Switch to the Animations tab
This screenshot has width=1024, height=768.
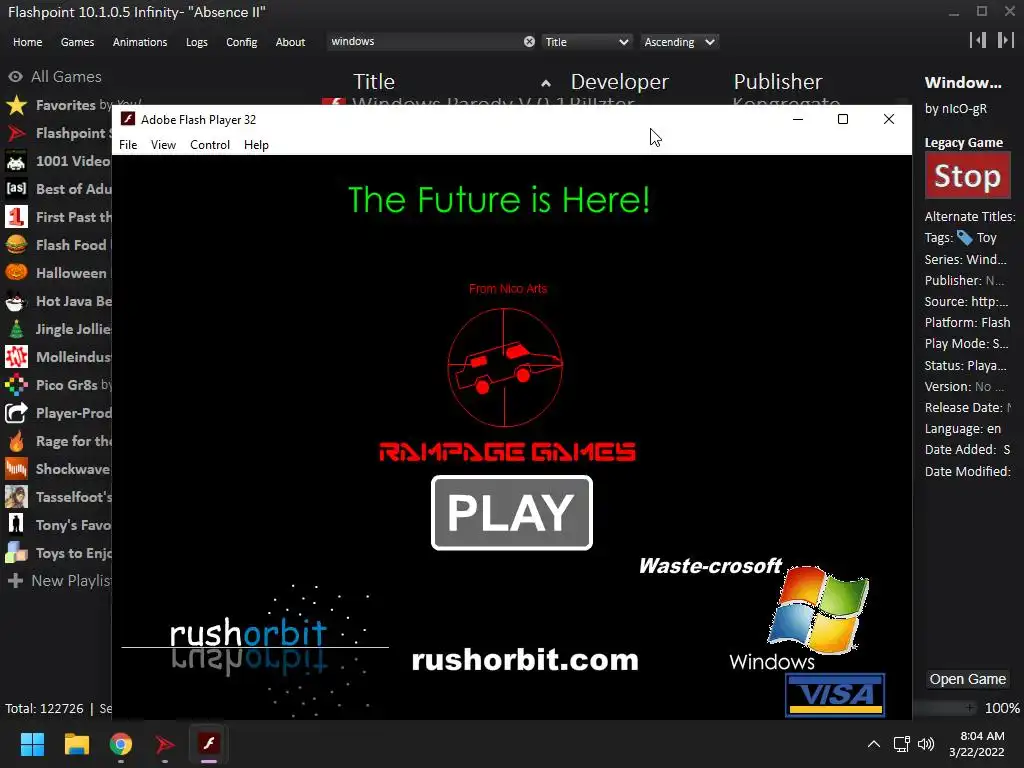140,42
